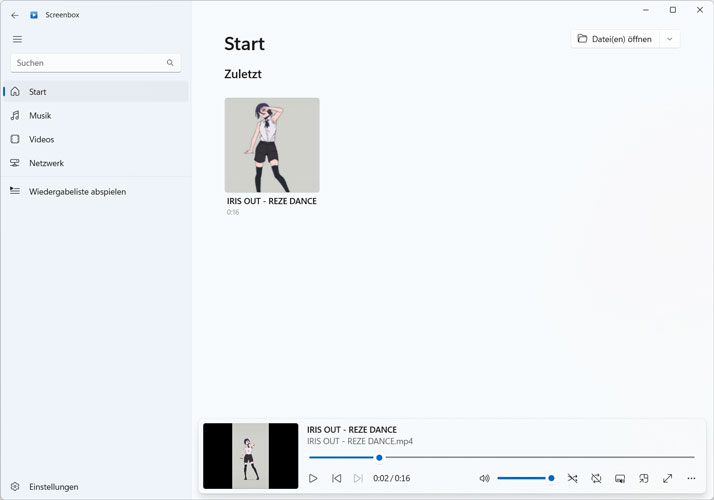Screen dimensions: 714x500
Task: Go to the Videos section
Action: [41, 140]
